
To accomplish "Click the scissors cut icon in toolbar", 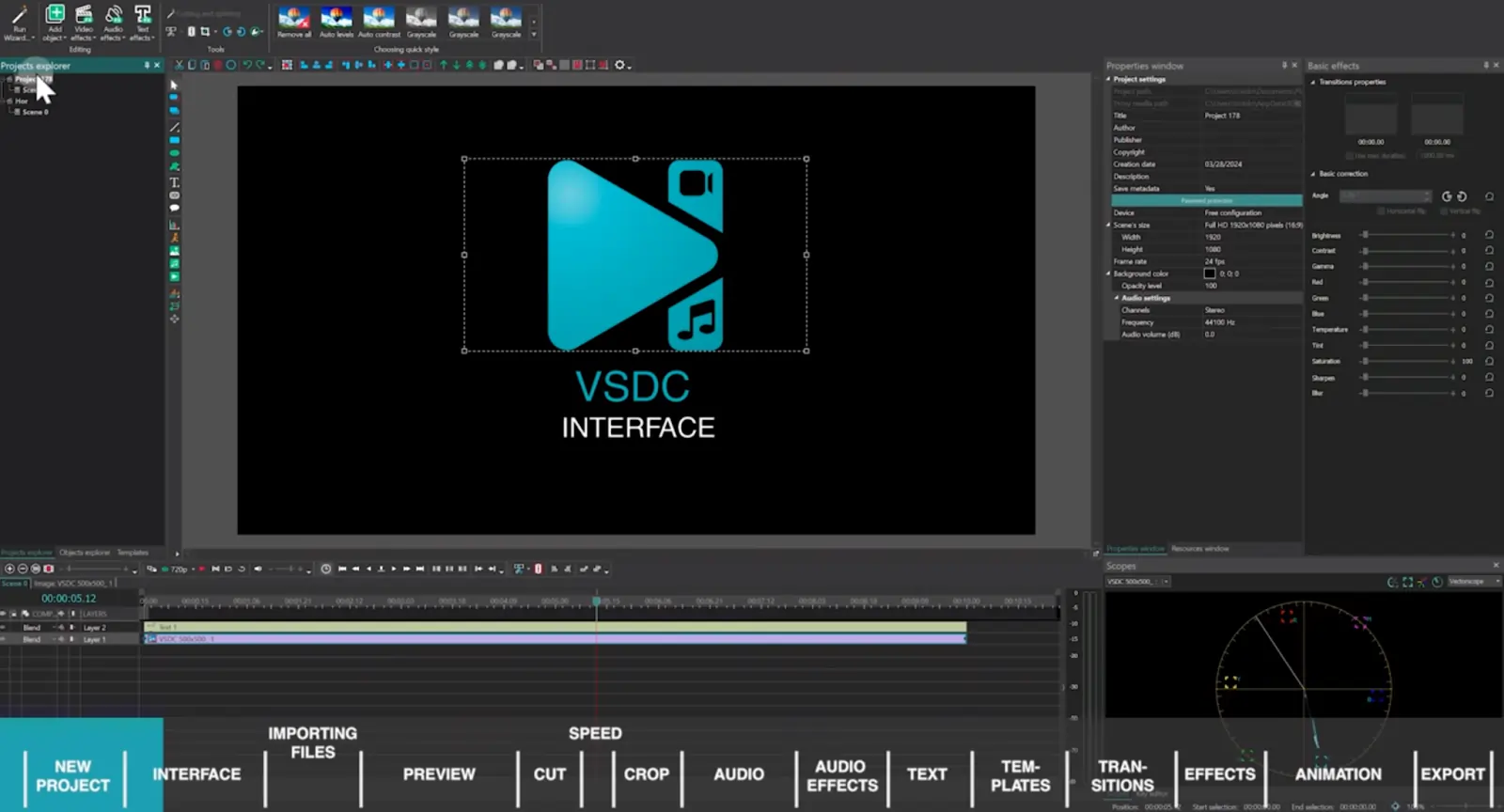I will coord(179,65).
